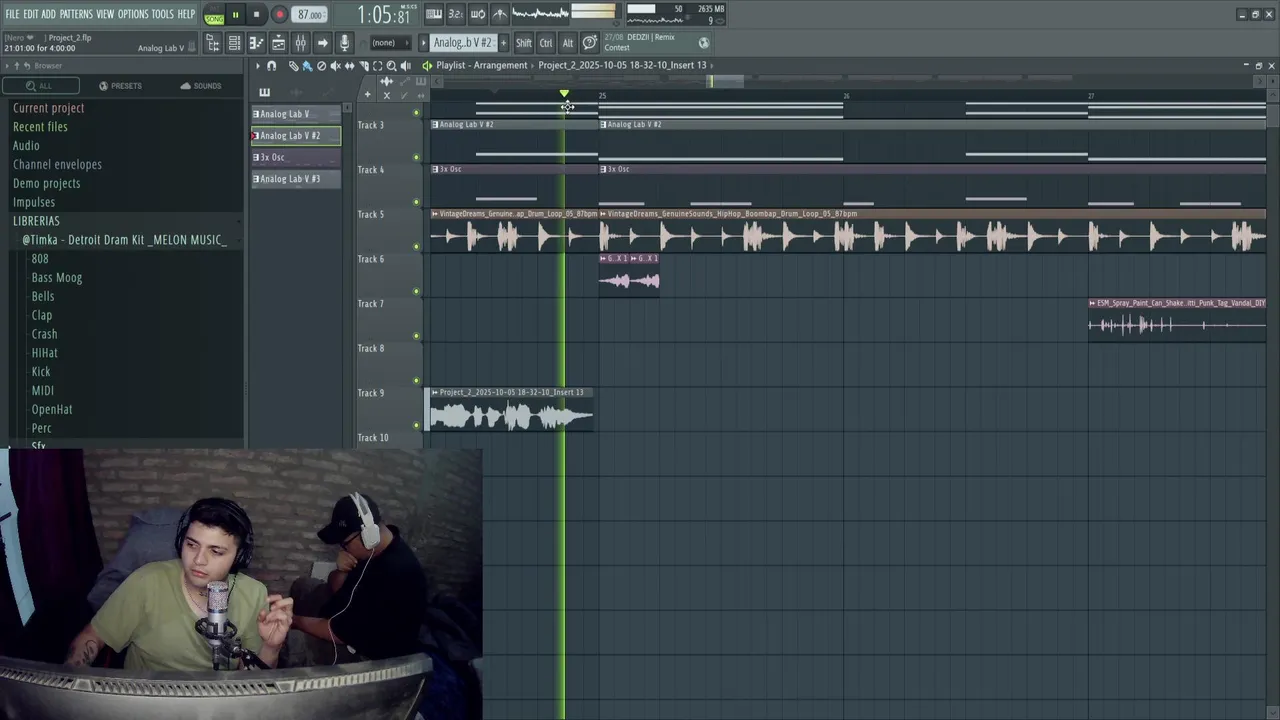The width and height of the screenshot is (1280, 720).
Task: Select the Project_2 audio clip on Track 9
Action: (510, 411)
